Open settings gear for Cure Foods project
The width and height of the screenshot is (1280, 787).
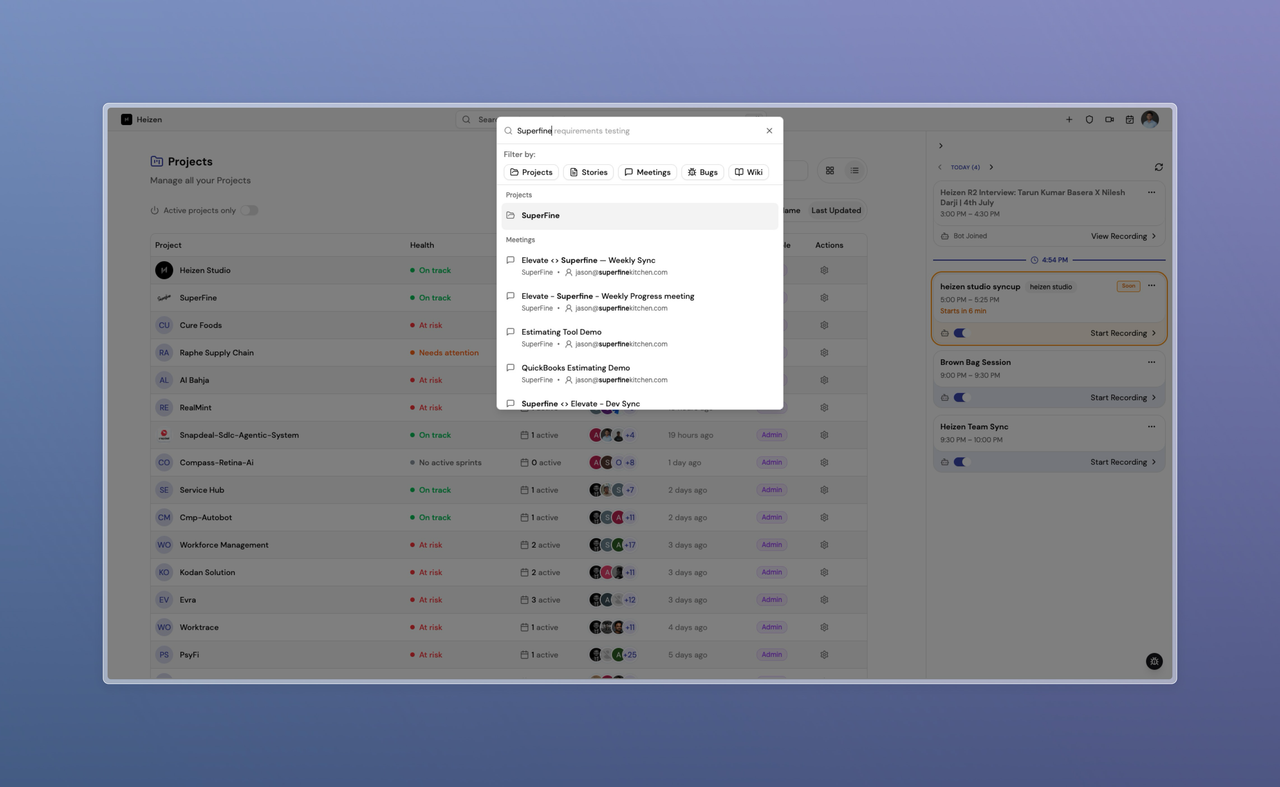tap(824, 325)
